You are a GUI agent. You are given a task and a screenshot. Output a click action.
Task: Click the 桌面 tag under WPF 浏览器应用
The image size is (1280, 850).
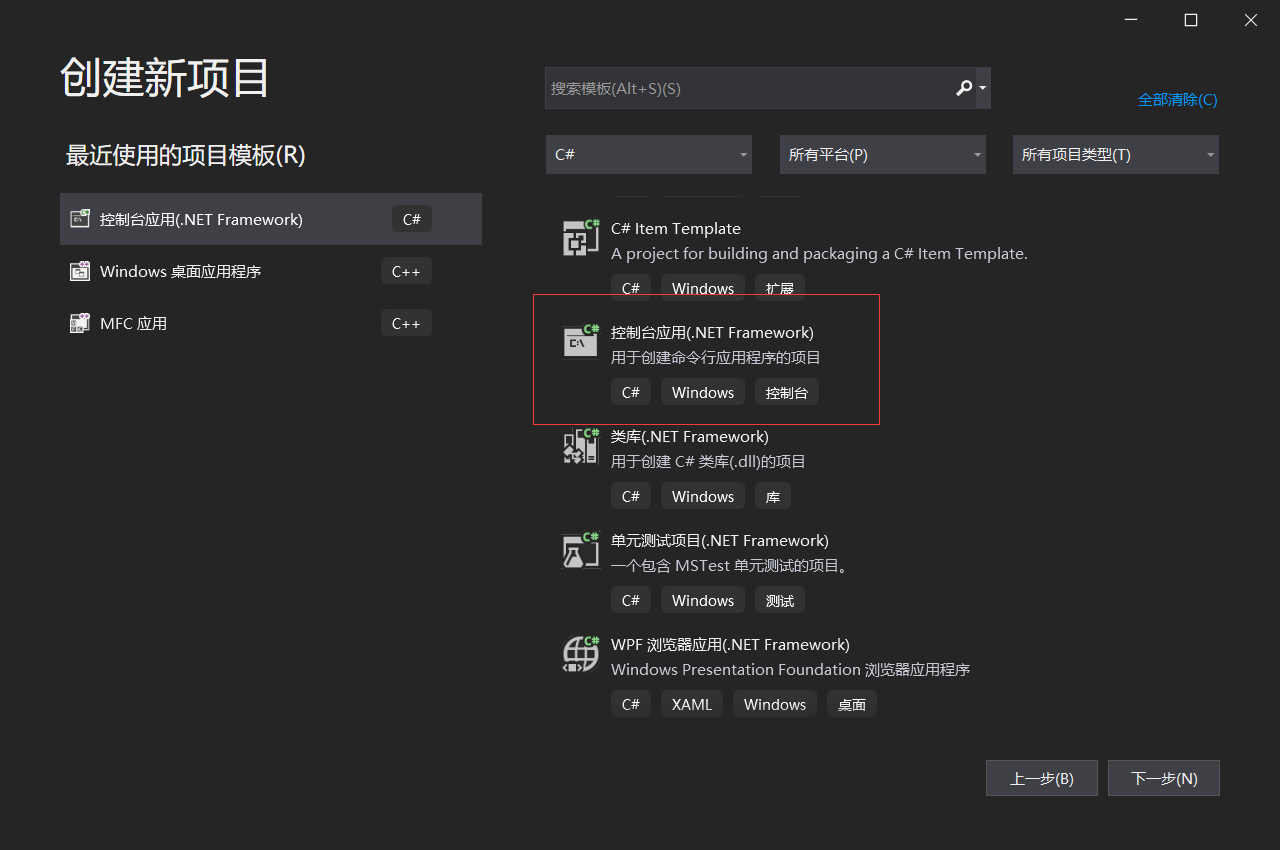pos(852,704)
